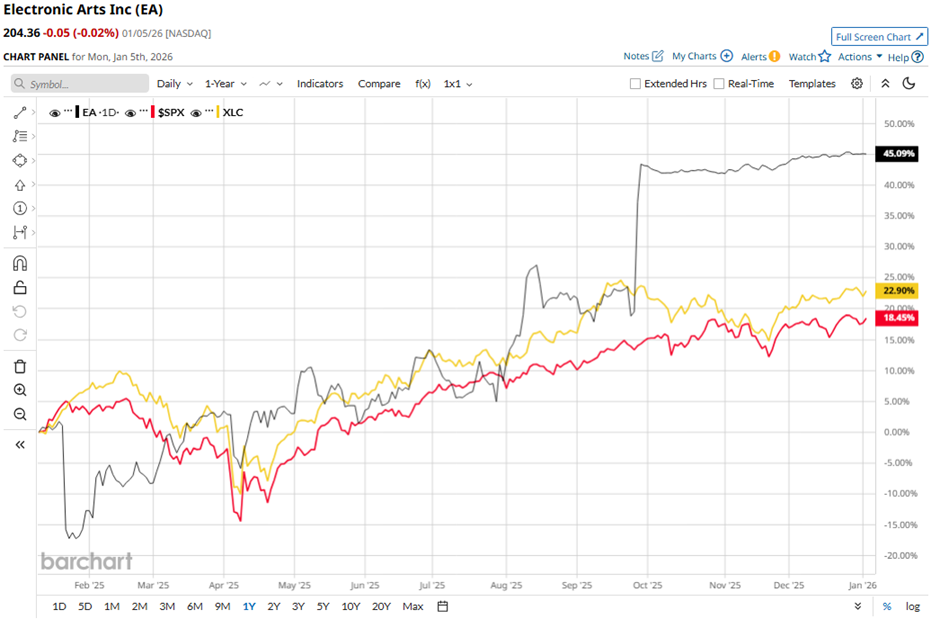Screen dimensions: 940x619
Task: Zoom in on the chart
Action: coord(20,390)
